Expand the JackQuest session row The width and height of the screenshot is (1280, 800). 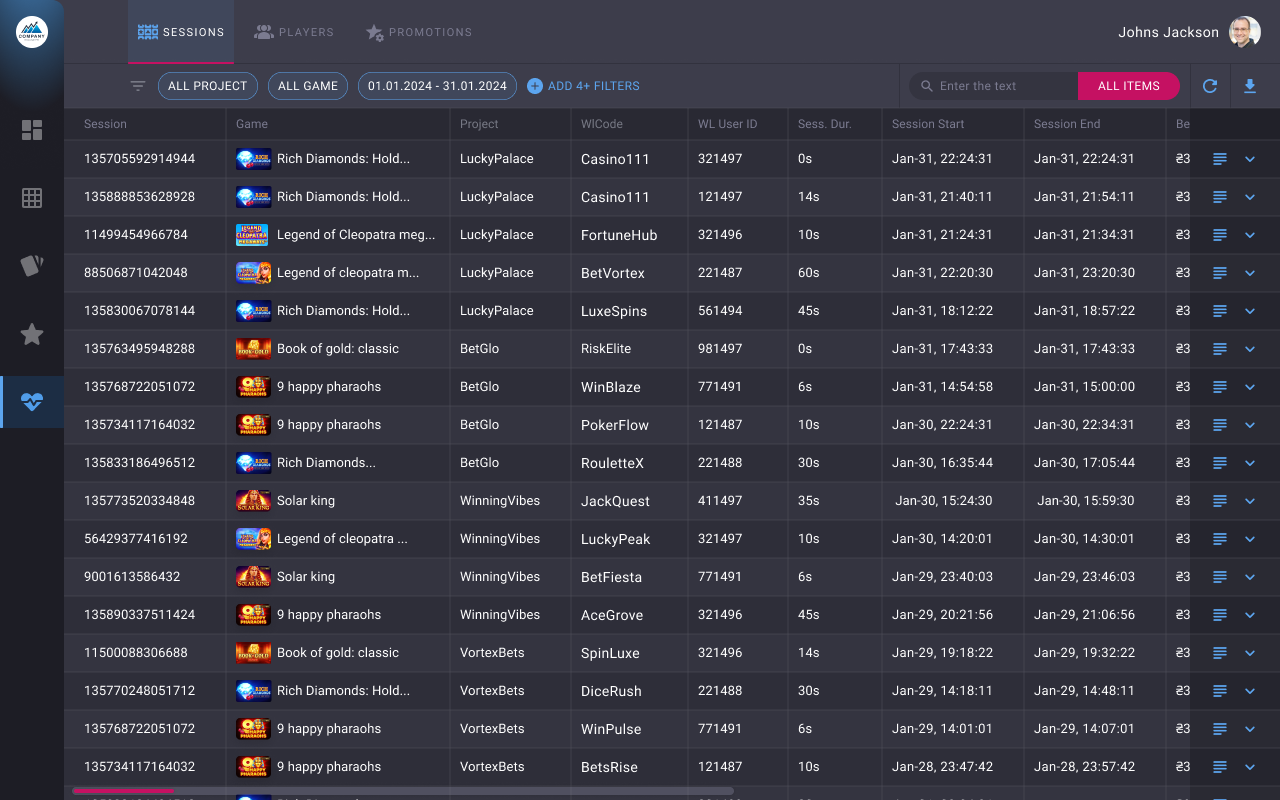[x=1250, y=501]
